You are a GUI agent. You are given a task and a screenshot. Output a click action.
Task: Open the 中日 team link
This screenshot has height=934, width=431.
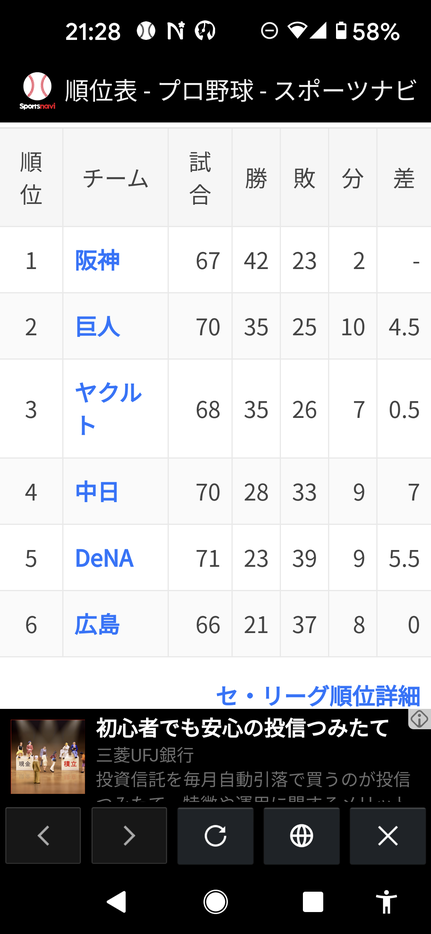97,492
